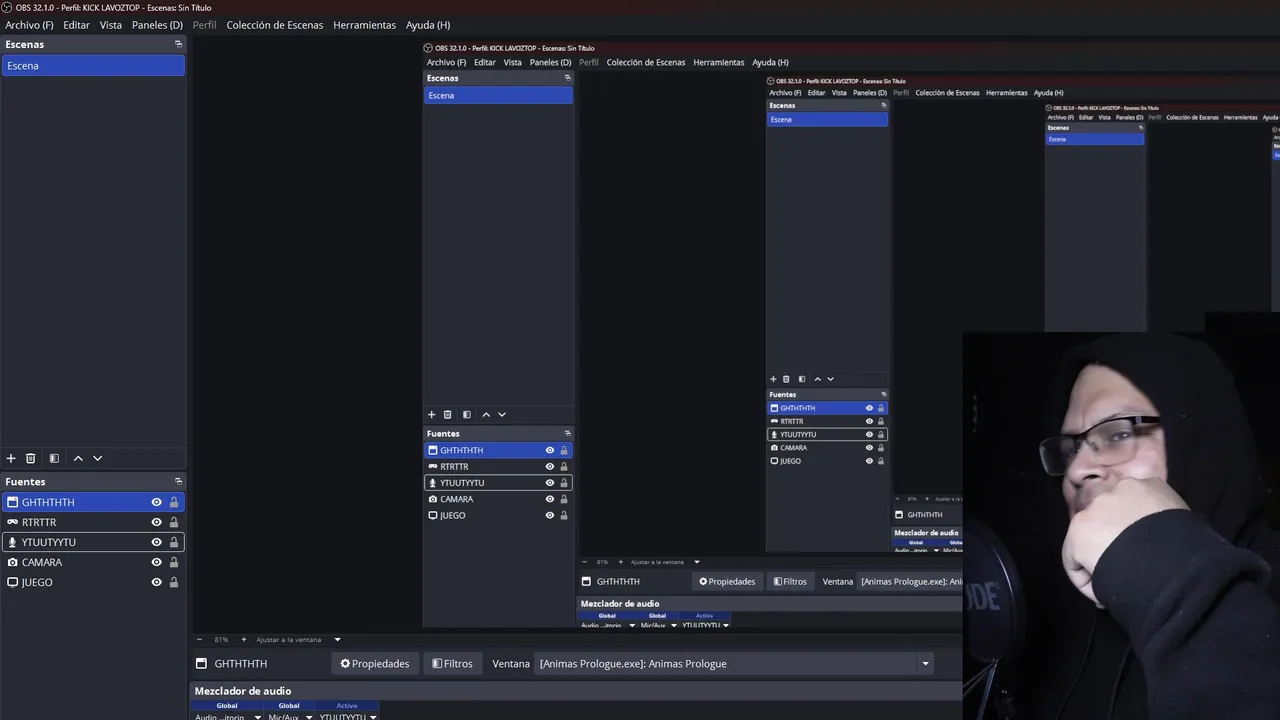Move scene down with down arrow
The image size is (1280, 720).
[97, 458]
